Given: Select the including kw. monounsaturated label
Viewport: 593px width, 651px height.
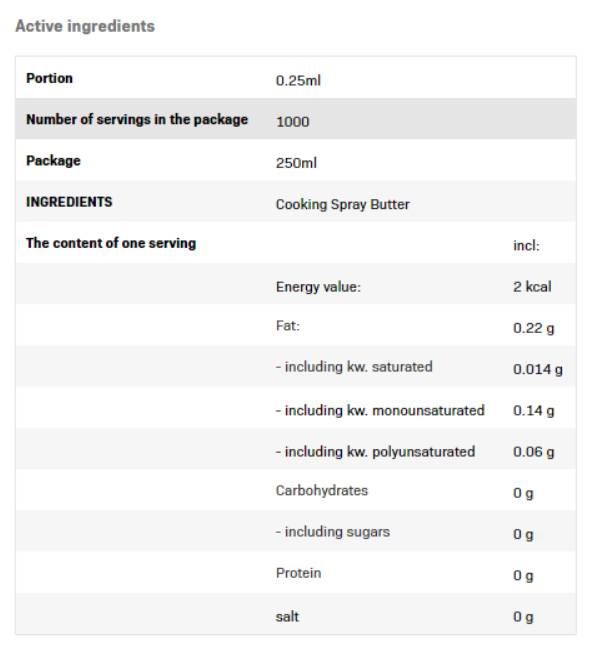Looking at the screenshot, I should click(380, 410).
